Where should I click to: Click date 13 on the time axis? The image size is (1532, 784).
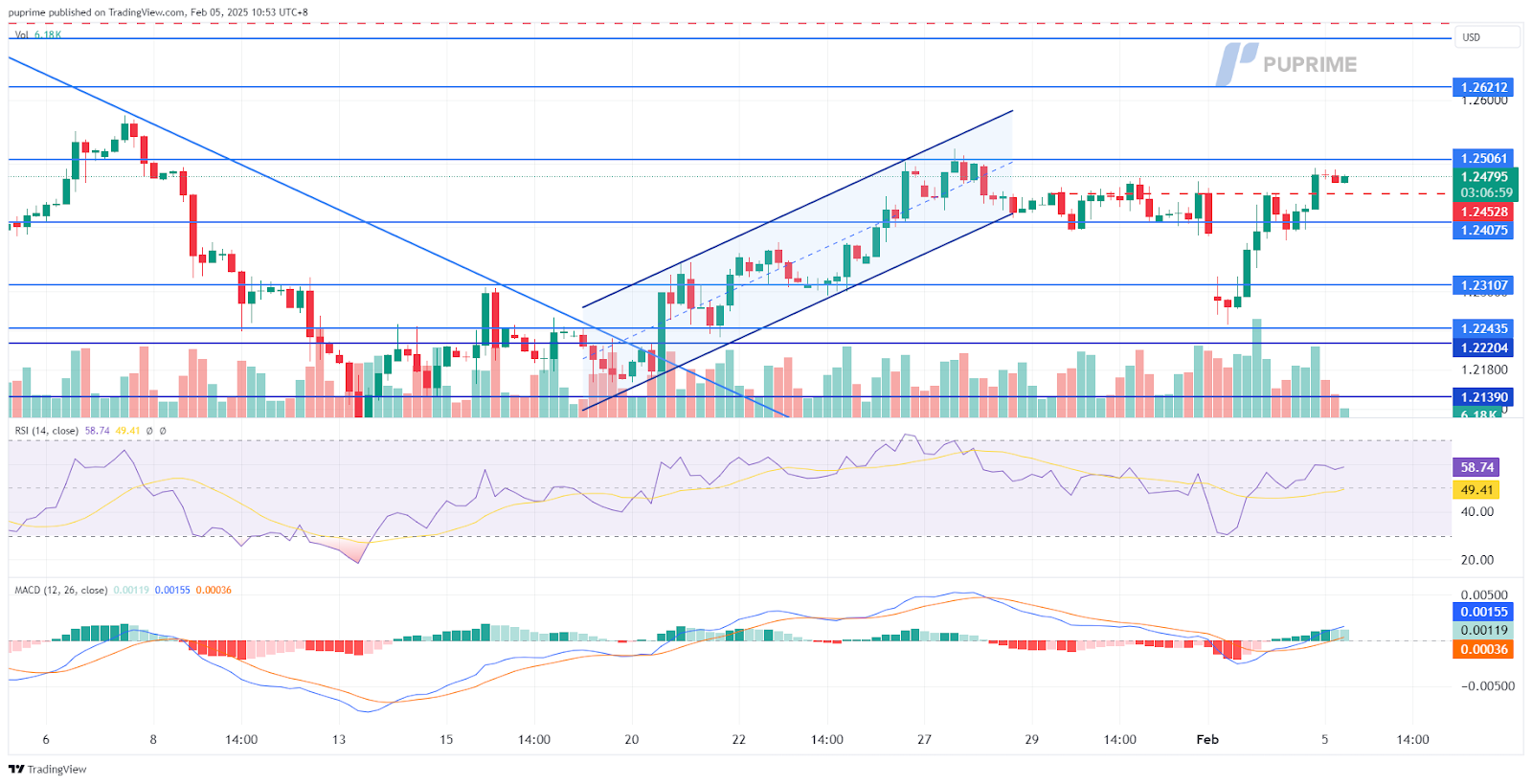tap(338, 740)
